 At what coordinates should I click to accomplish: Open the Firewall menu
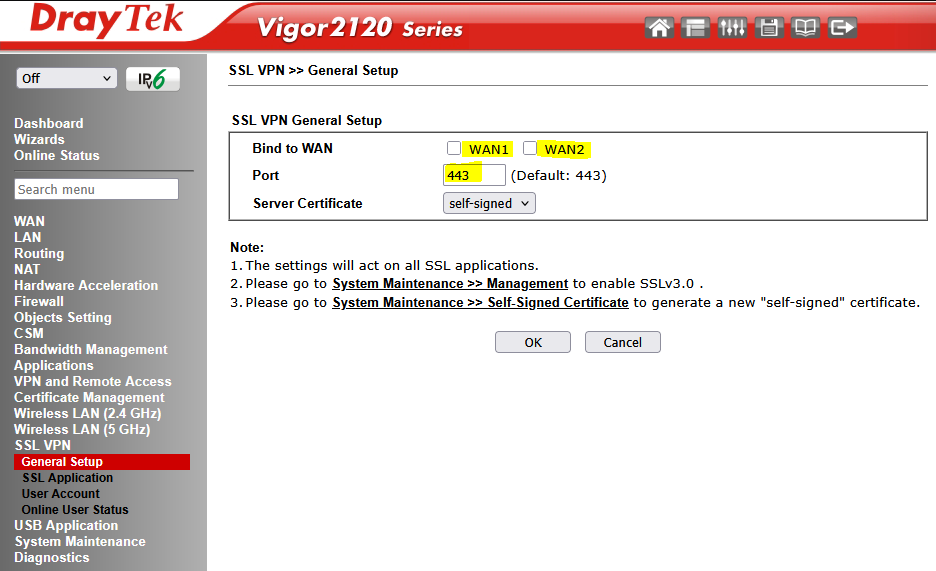click(x=39, y=302)
